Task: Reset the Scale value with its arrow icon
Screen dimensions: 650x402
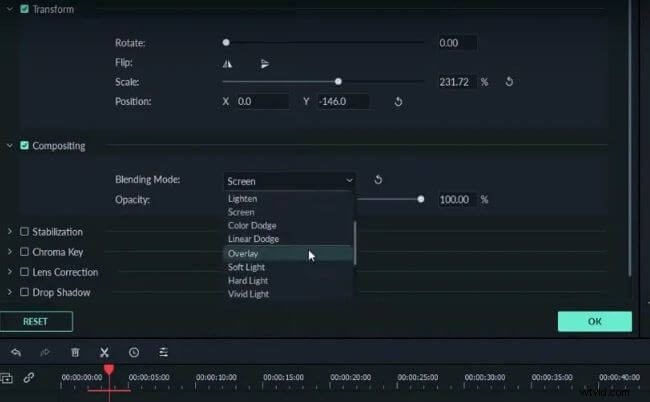Action: (509, 82)
